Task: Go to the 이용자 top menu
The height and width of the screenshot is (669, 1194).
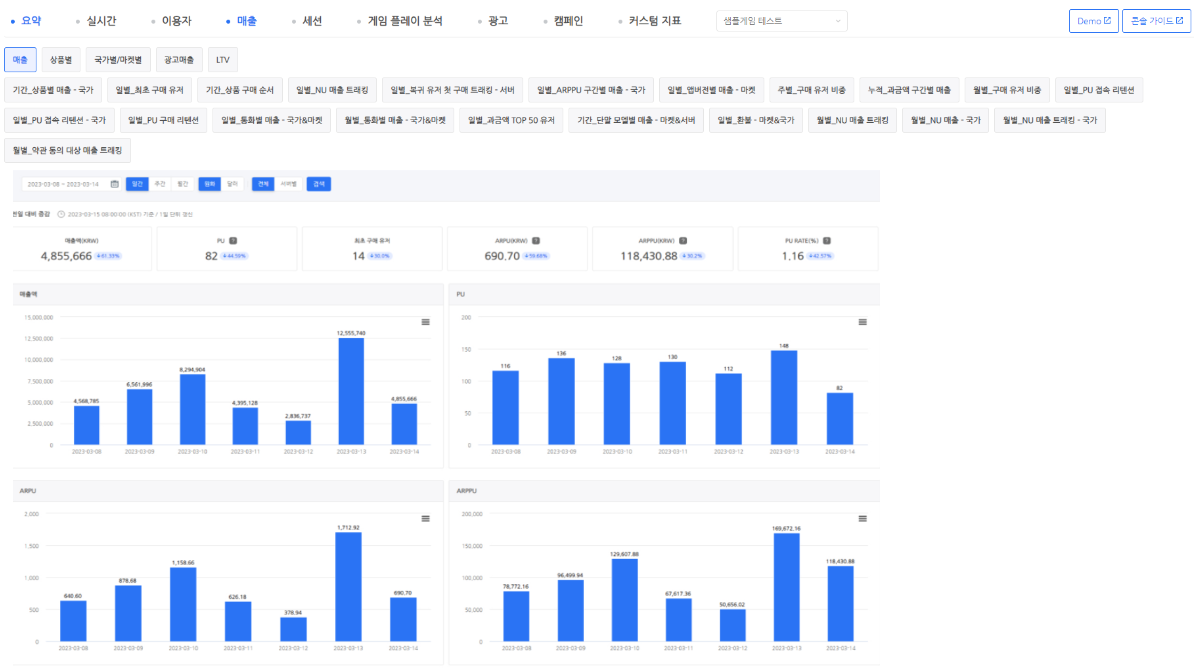Action: pyautogui.click(x=176, y=21)
